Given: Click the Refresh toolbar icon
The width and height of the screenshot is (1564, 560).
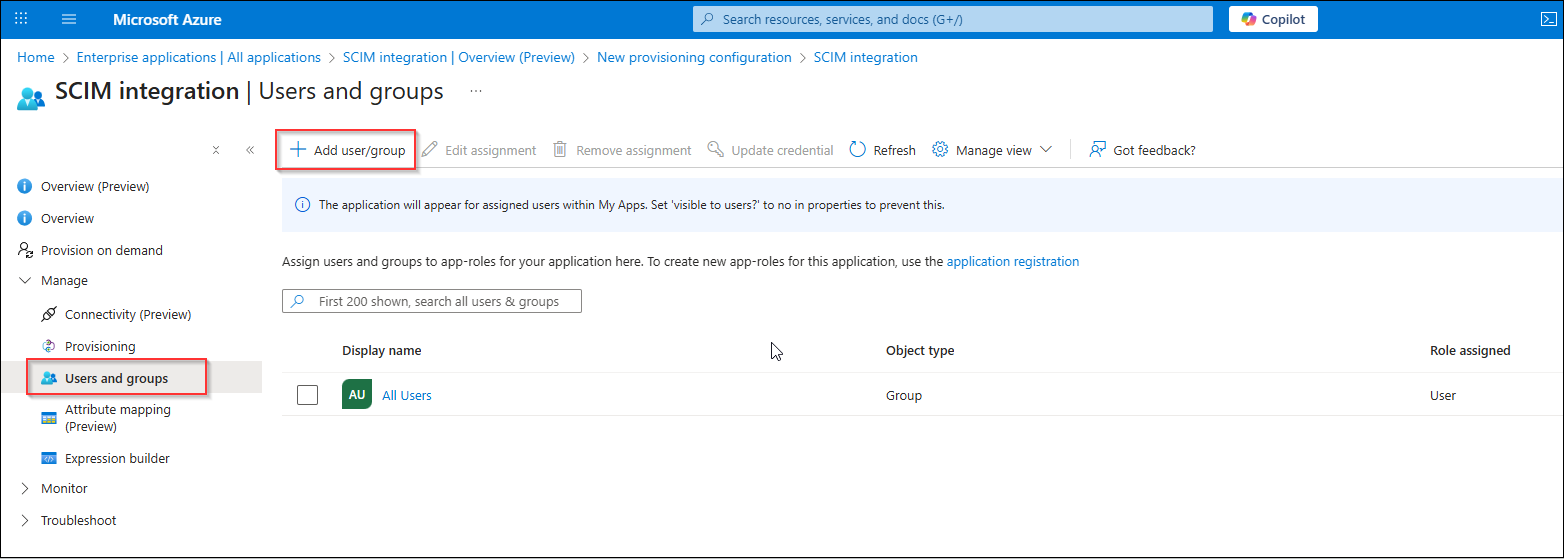Looking at the screenshot, I should [858, 150].
